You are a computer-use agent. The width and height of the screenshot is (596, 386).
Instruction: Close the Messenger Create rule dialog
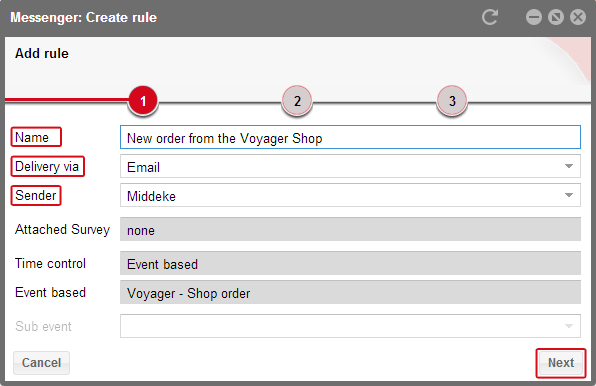[x=578, y=17]
